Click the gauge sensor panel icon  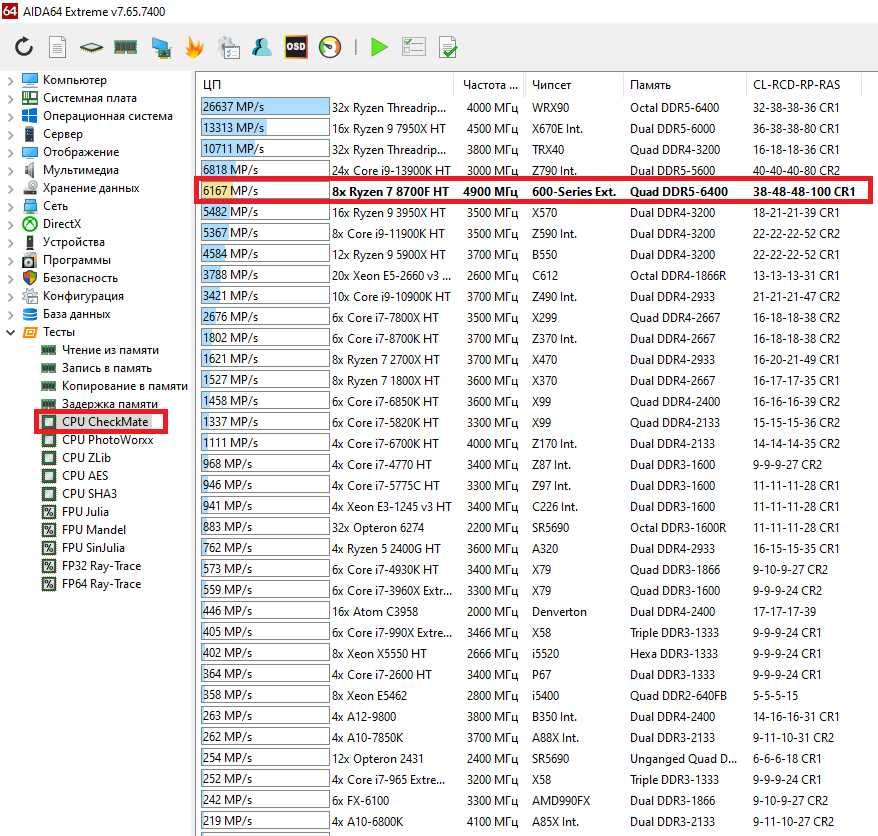point(330,47)
